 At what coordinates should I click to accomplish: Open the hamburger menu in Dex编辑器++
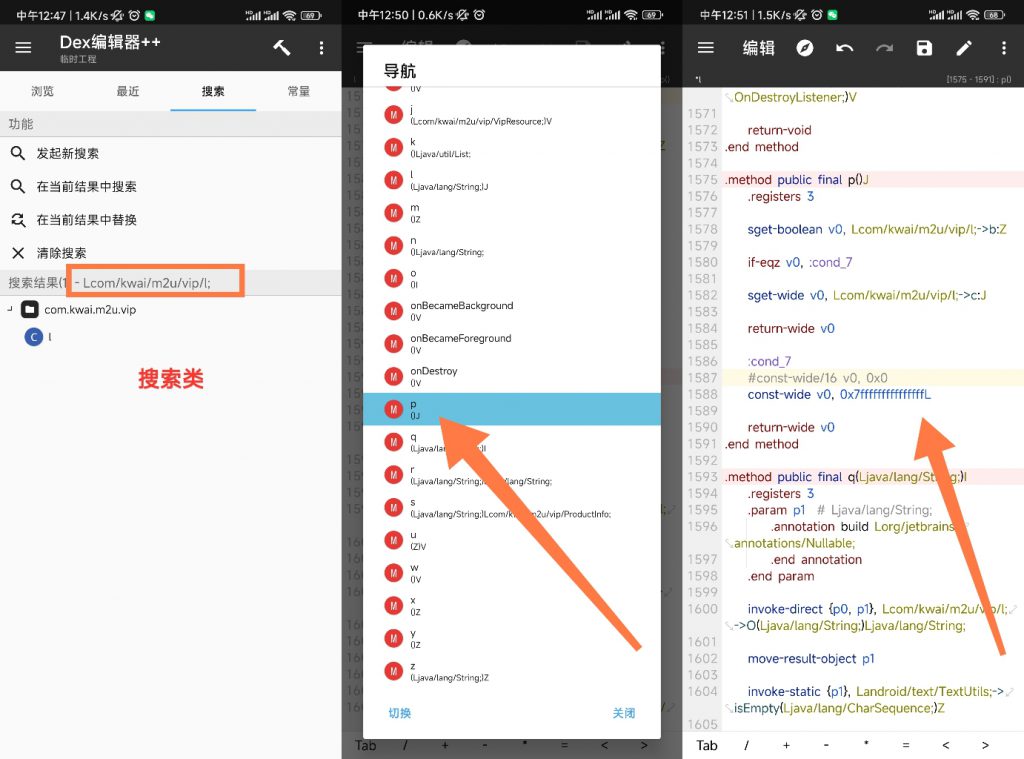(x=23, y=48)
